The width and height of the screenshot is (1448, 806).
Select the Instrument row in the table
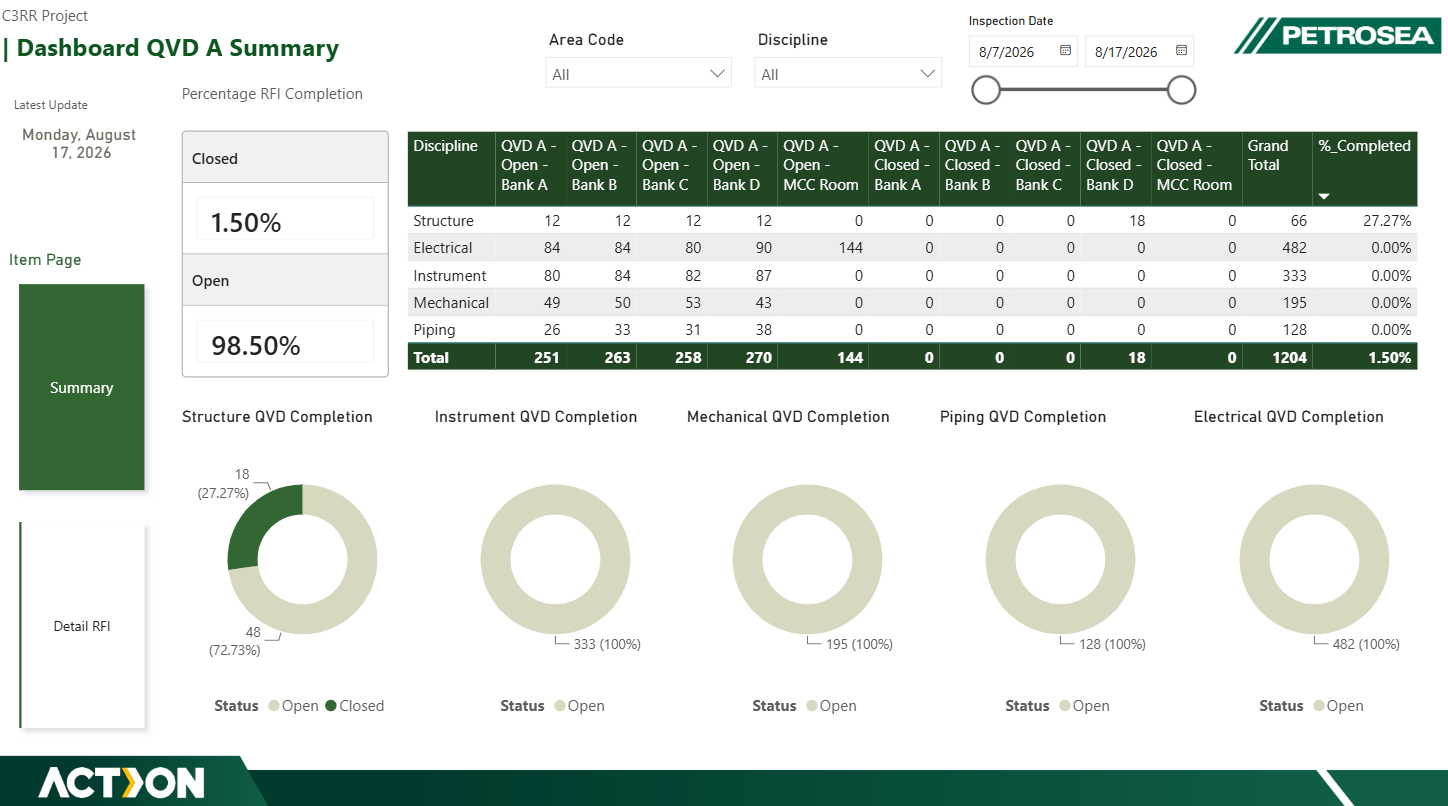pyautogui.click(x=912, y=275)
